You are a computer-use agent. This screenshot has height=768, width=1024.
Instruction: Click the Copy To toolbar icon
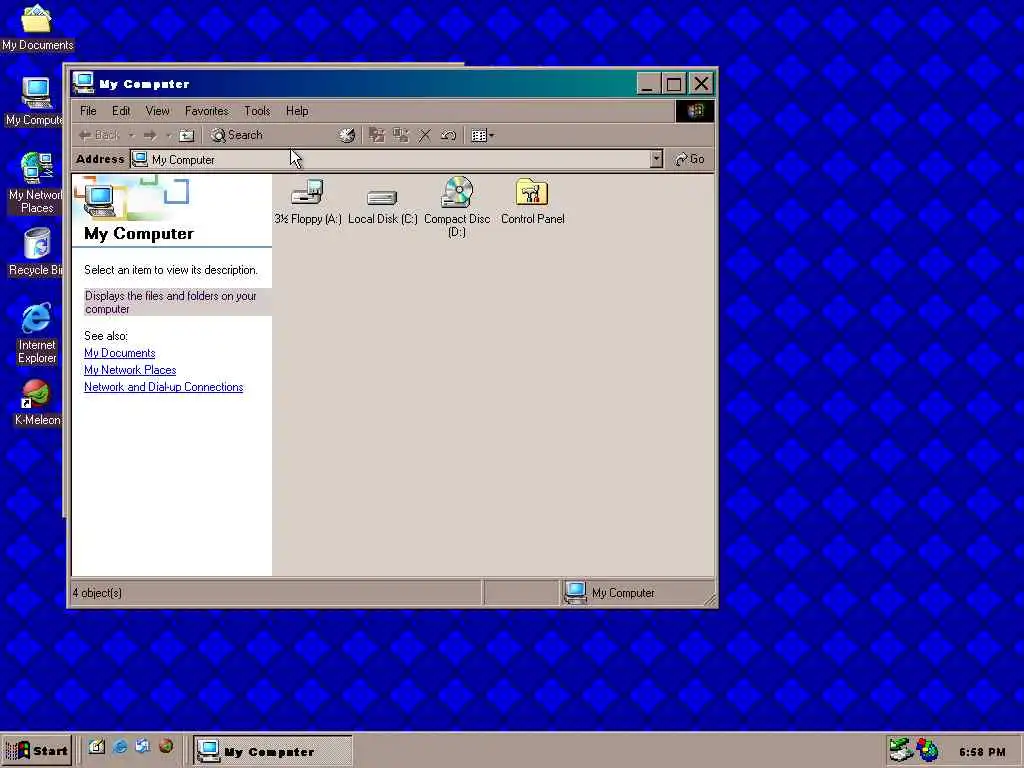point(401,135)
